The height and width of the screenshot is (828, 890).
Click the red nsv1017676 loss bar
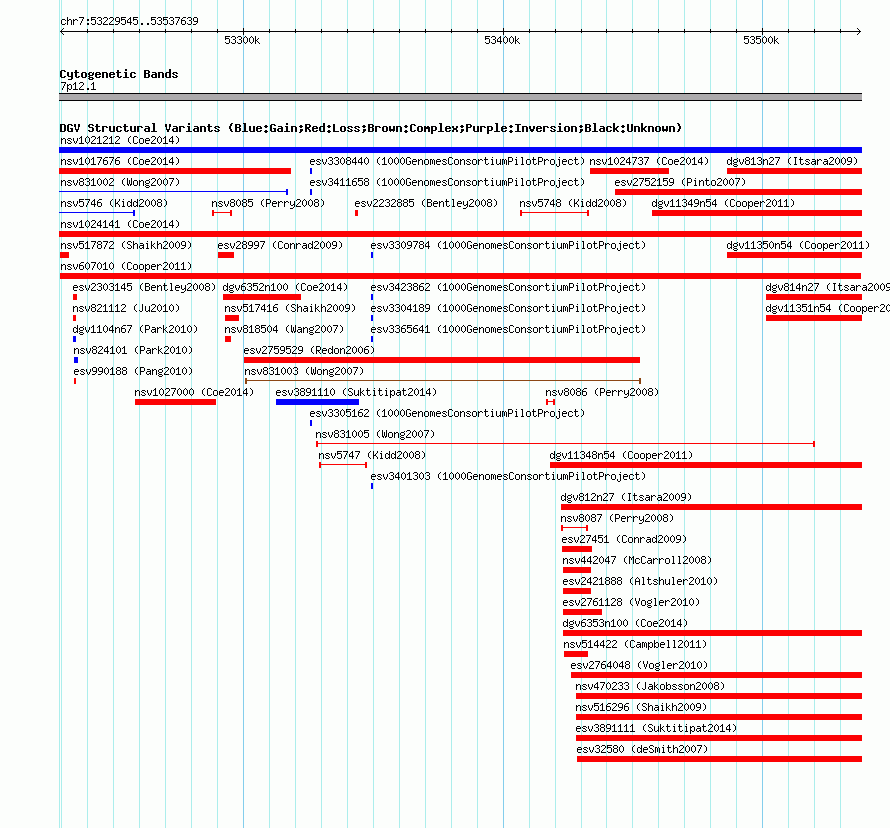[175, 171]
